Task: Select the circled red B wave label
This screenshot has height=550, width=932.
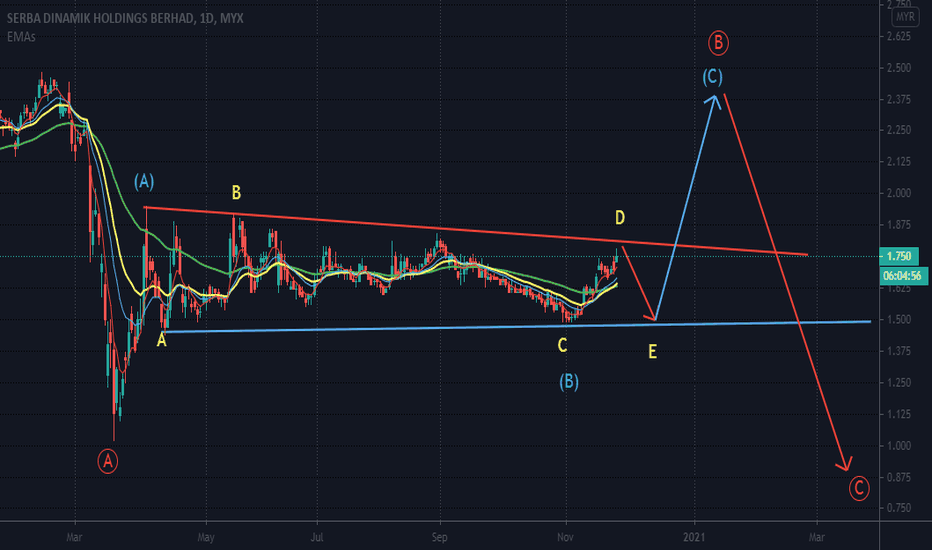Action: point(718,43)
